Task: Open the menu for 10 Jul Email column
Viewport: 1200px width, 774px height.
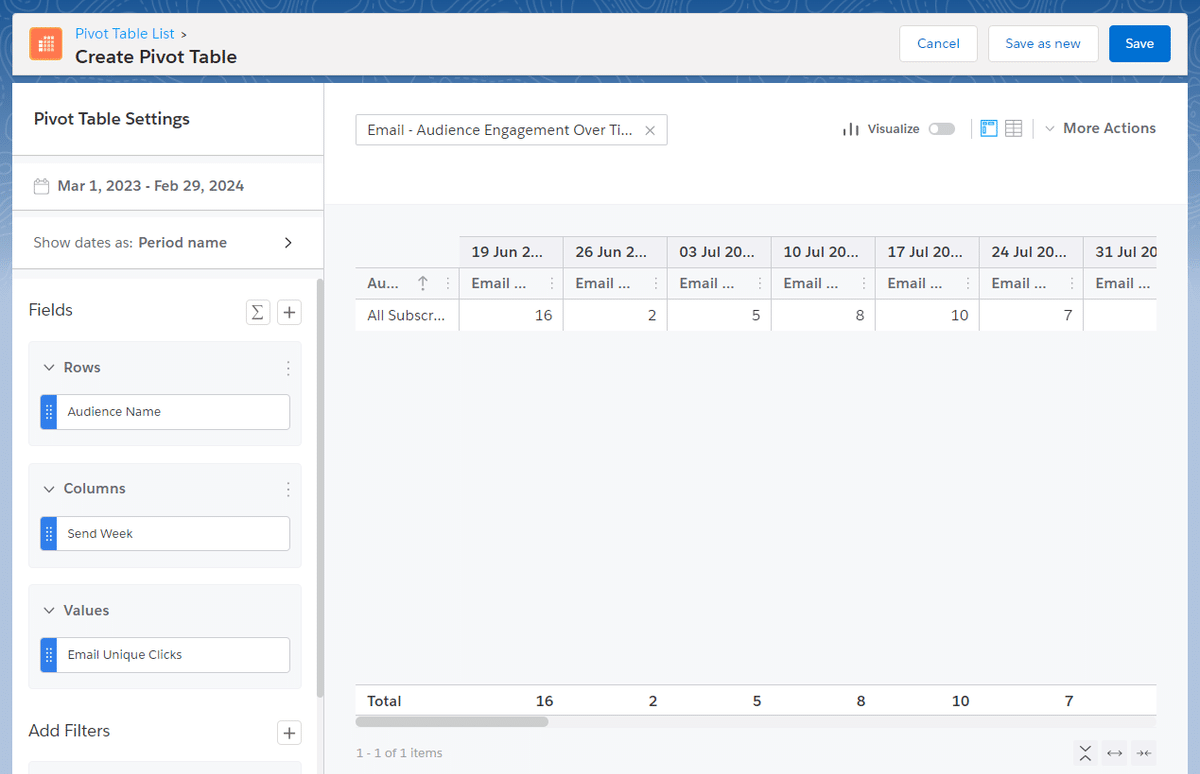Action: tap(863, 283)
